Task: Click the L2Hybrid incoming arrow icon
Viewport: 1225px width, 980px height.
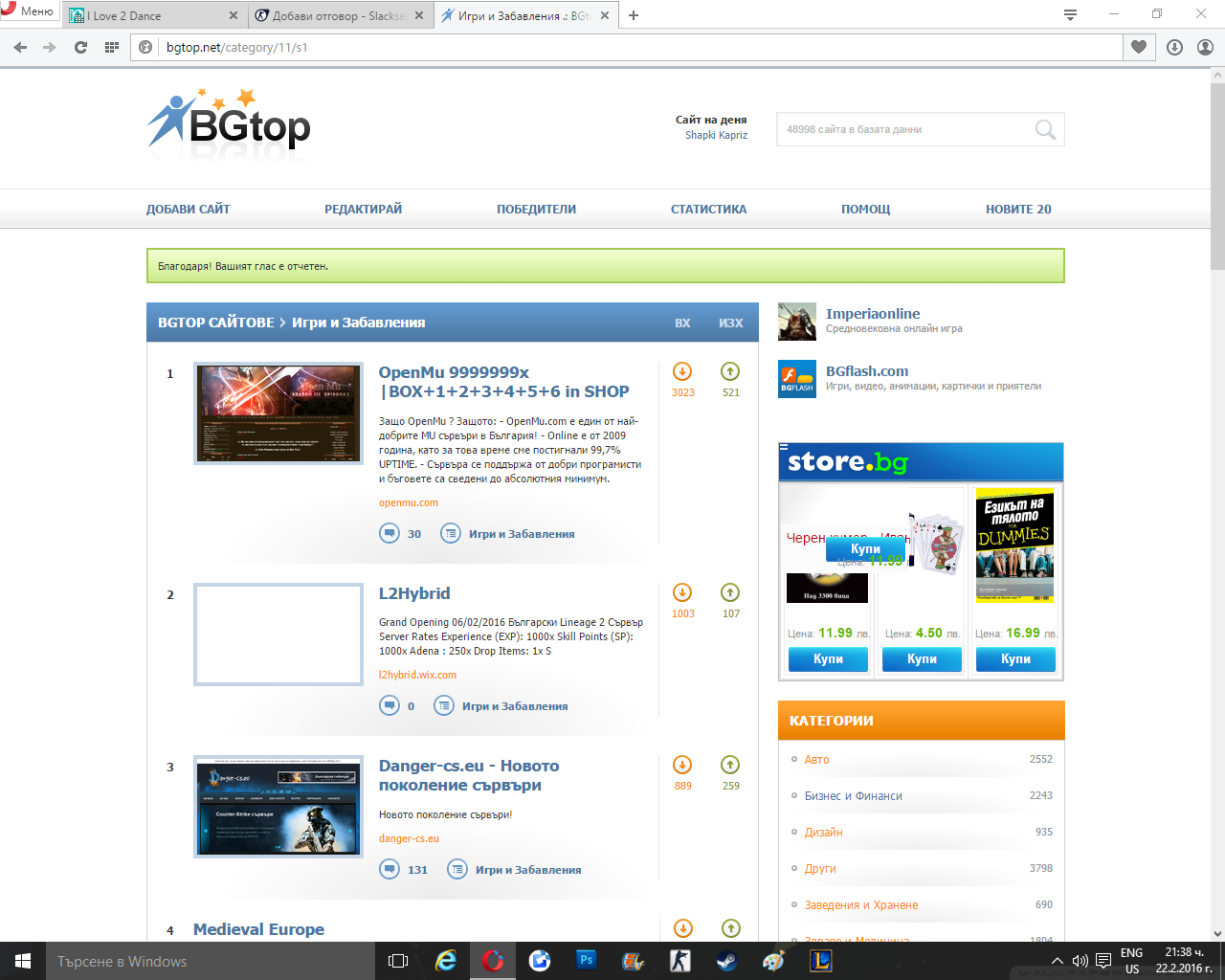Action: click(x=682, y=592)
